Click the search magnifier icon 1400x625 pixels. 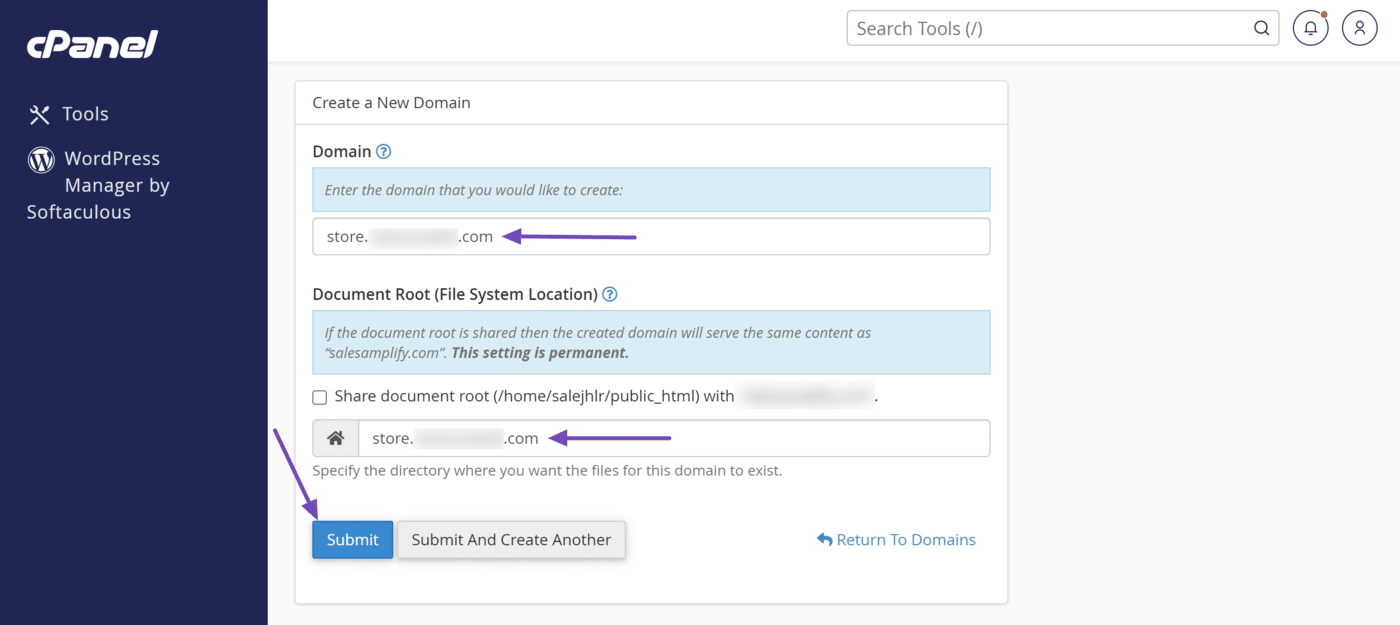(1261, 28)
